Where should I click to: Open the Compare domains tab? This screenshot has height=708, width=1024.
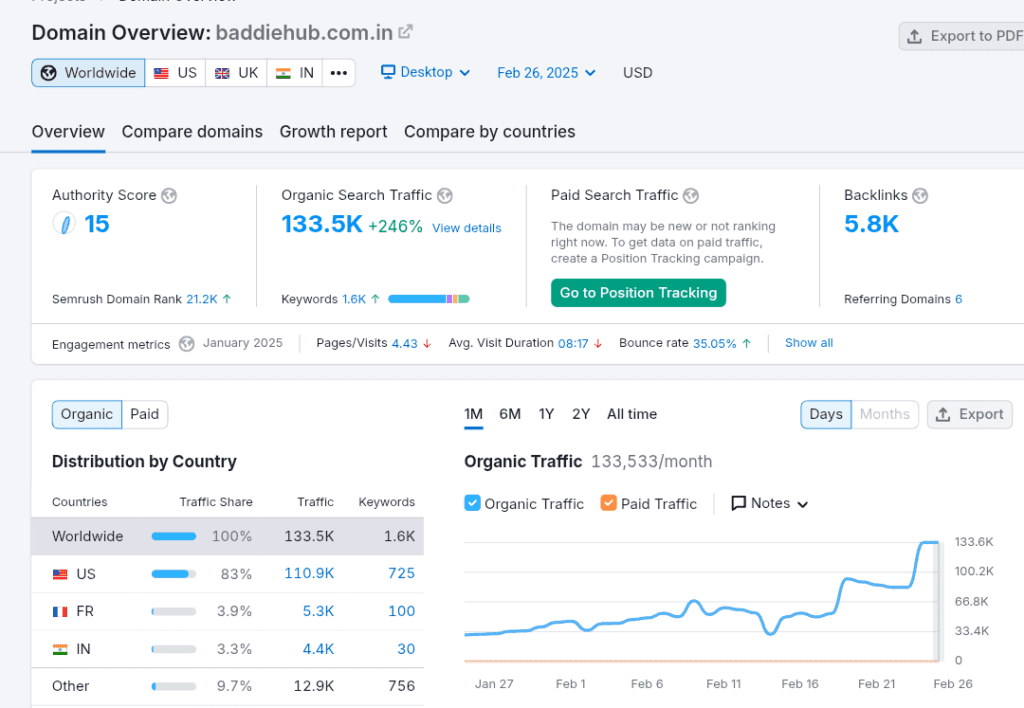coord(192,132)
